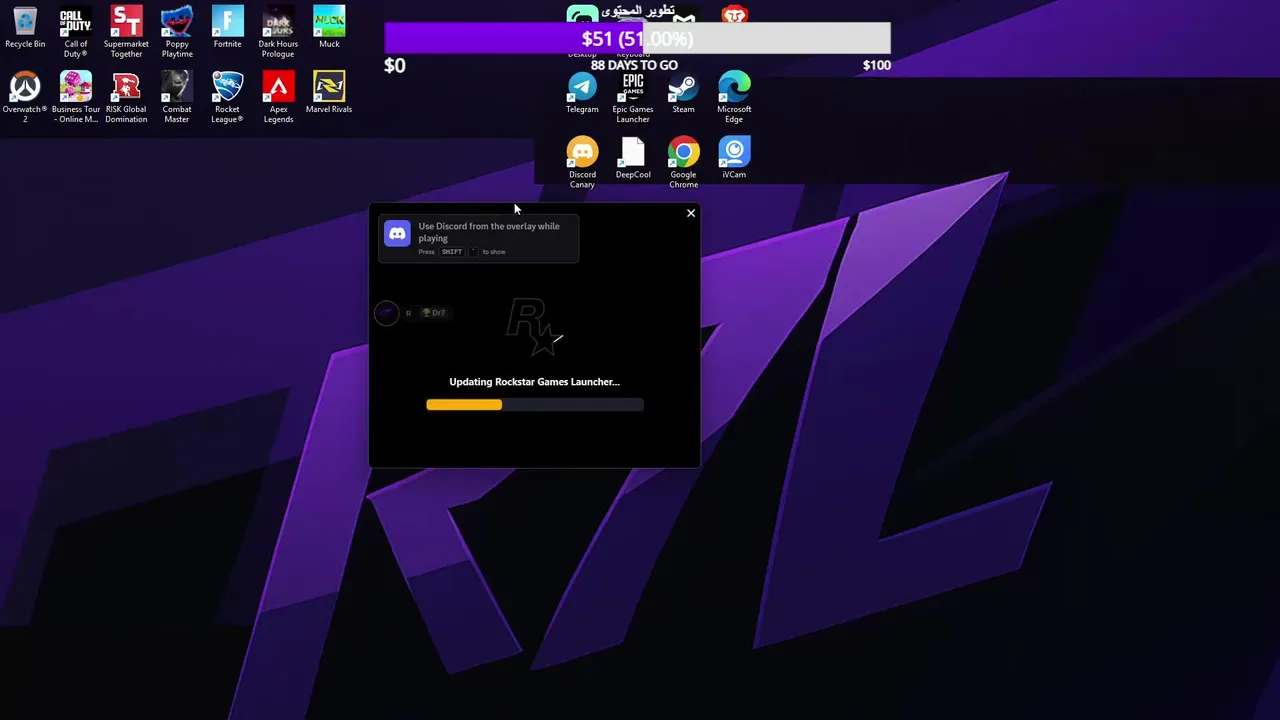Screen dimensions: 1280x720
Task: Launch Dark Hours Prologue shortcut
Action: tap(278, 32)
